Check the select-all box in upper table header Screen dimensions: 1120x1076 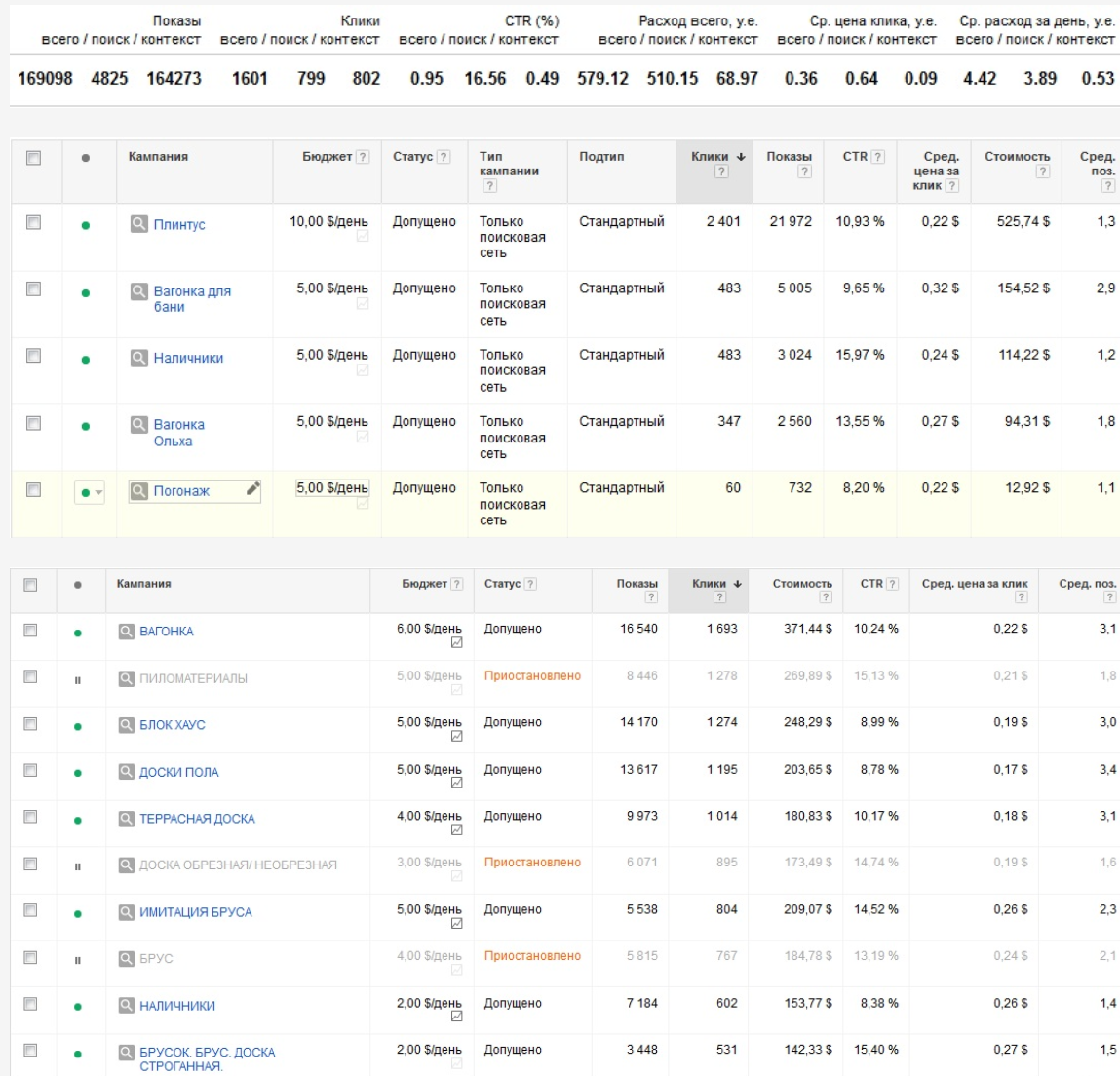33,157
